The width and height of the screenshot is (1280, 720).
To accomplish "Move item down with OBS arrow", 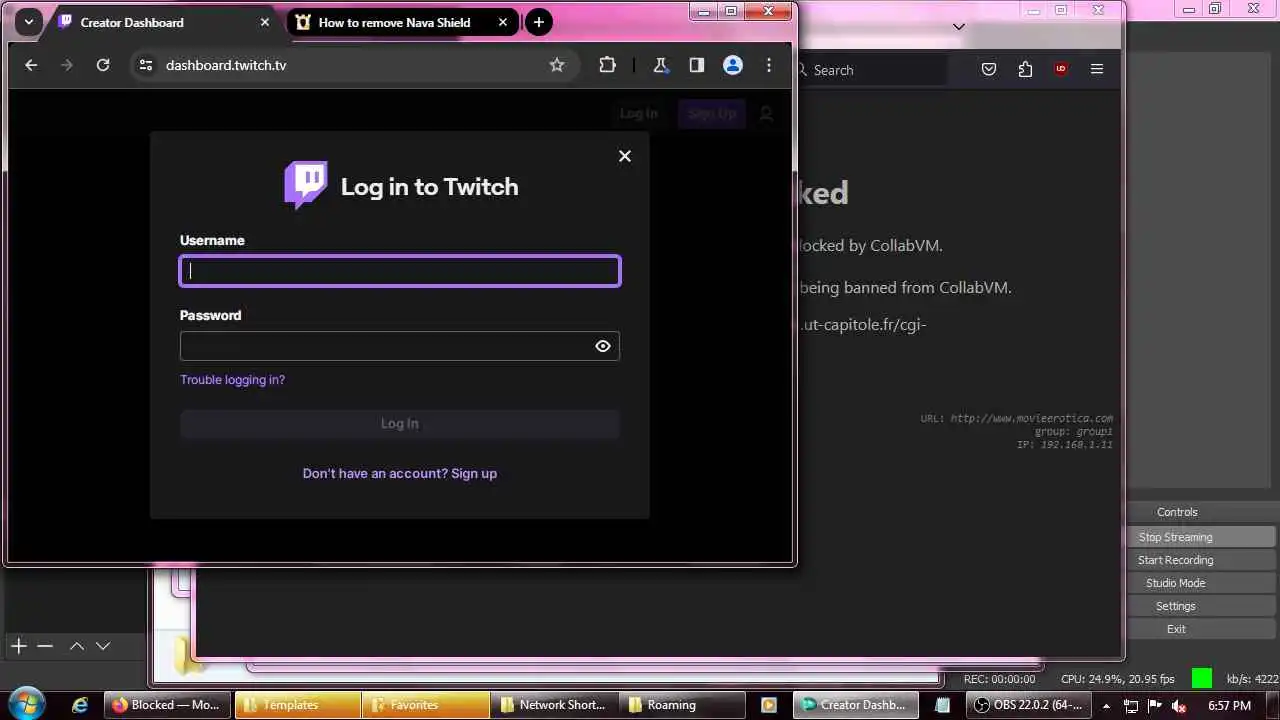I will [103, 646].
